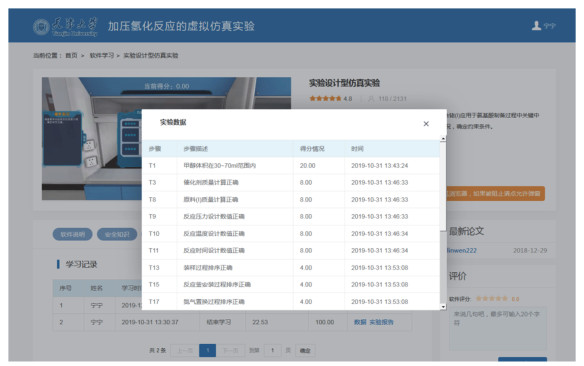Click the people count icon near 110/2131
This screenshot has width=584, height=366.
(371, 99)
